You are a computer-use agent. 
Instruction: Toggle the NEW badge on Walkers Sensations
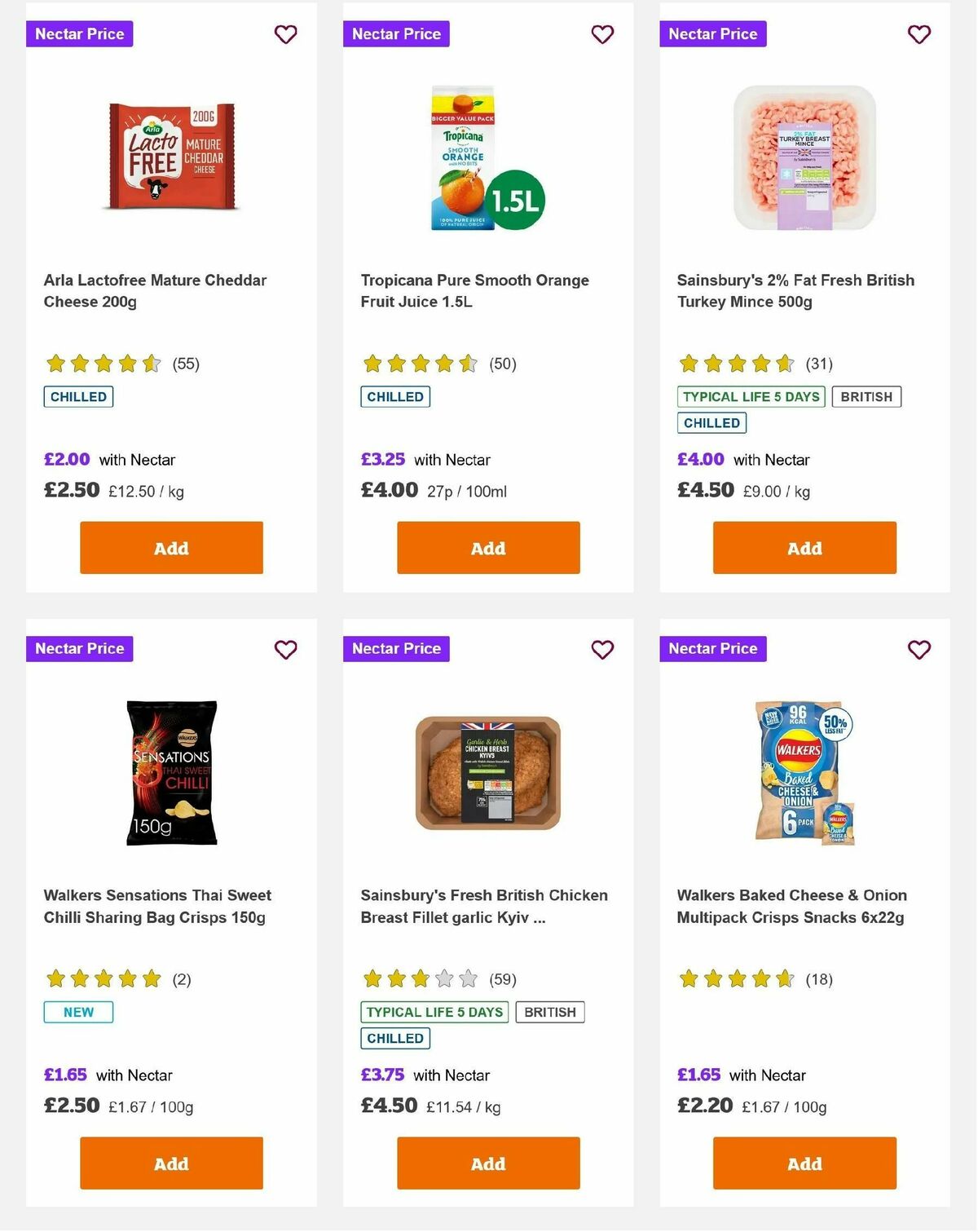(77, 1012)
